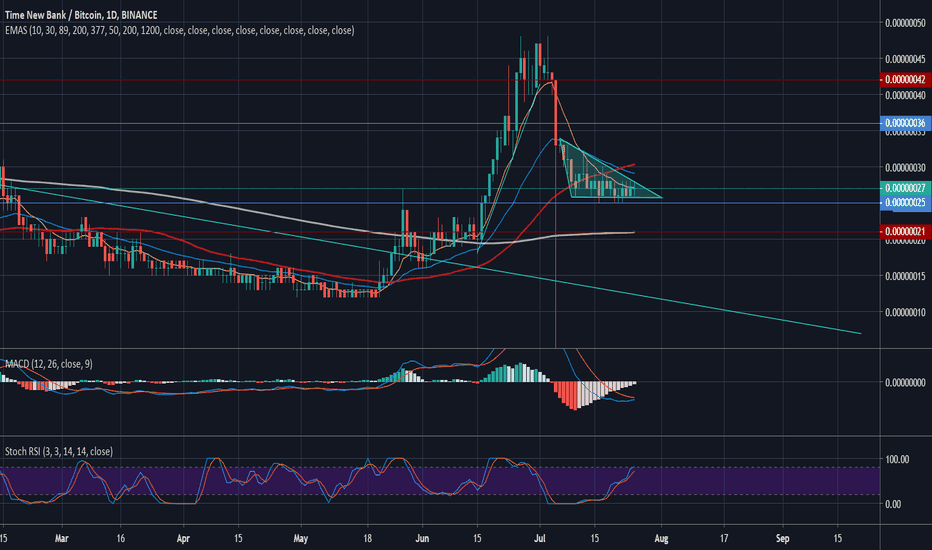Click 0.00000015 on the price axis
The image size is (932, 550).
[x=905, y=276]
